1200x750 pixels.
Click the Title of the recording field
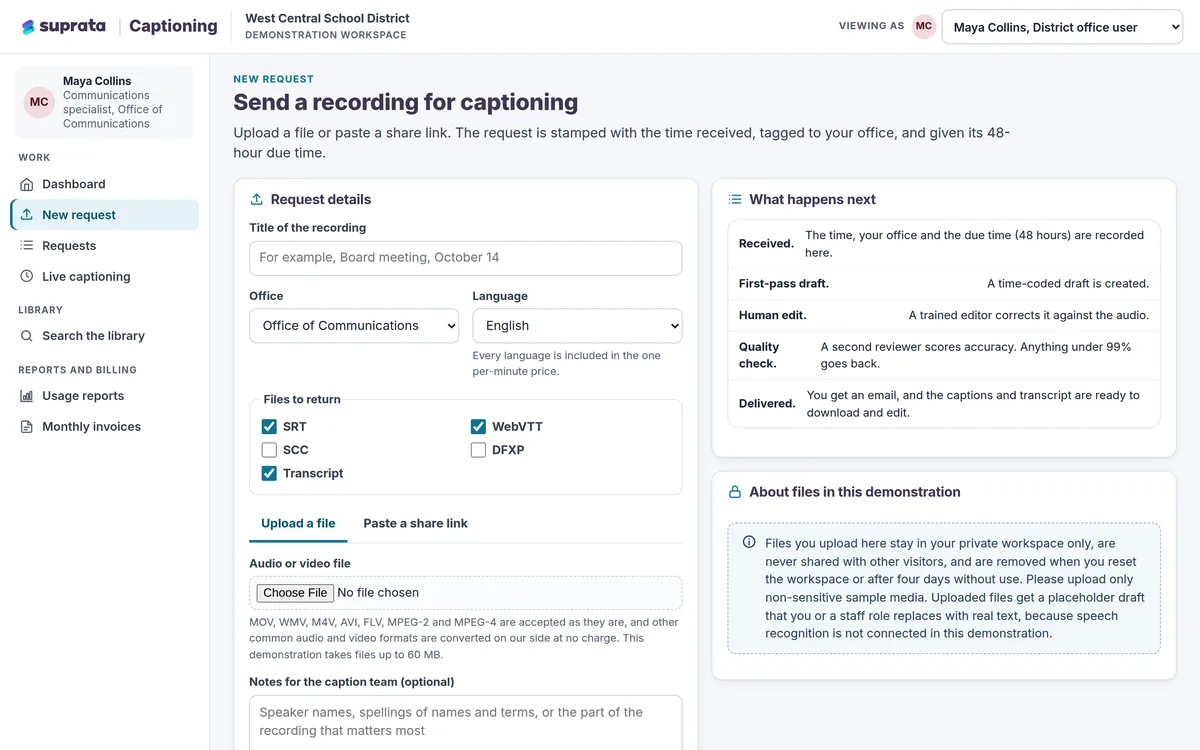(x=466, y=258)
